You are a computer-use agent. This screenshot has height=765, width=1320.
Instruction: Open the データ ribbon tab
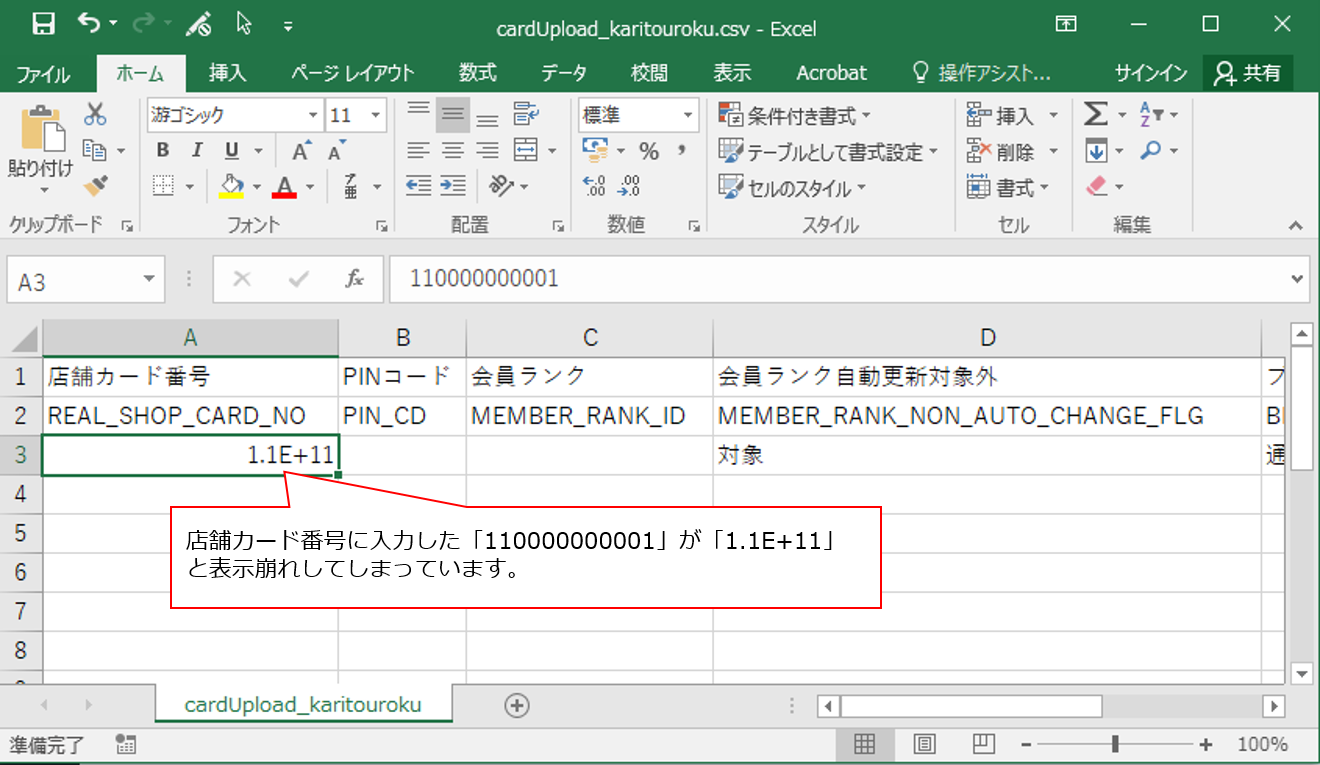[x=564, y=73]
